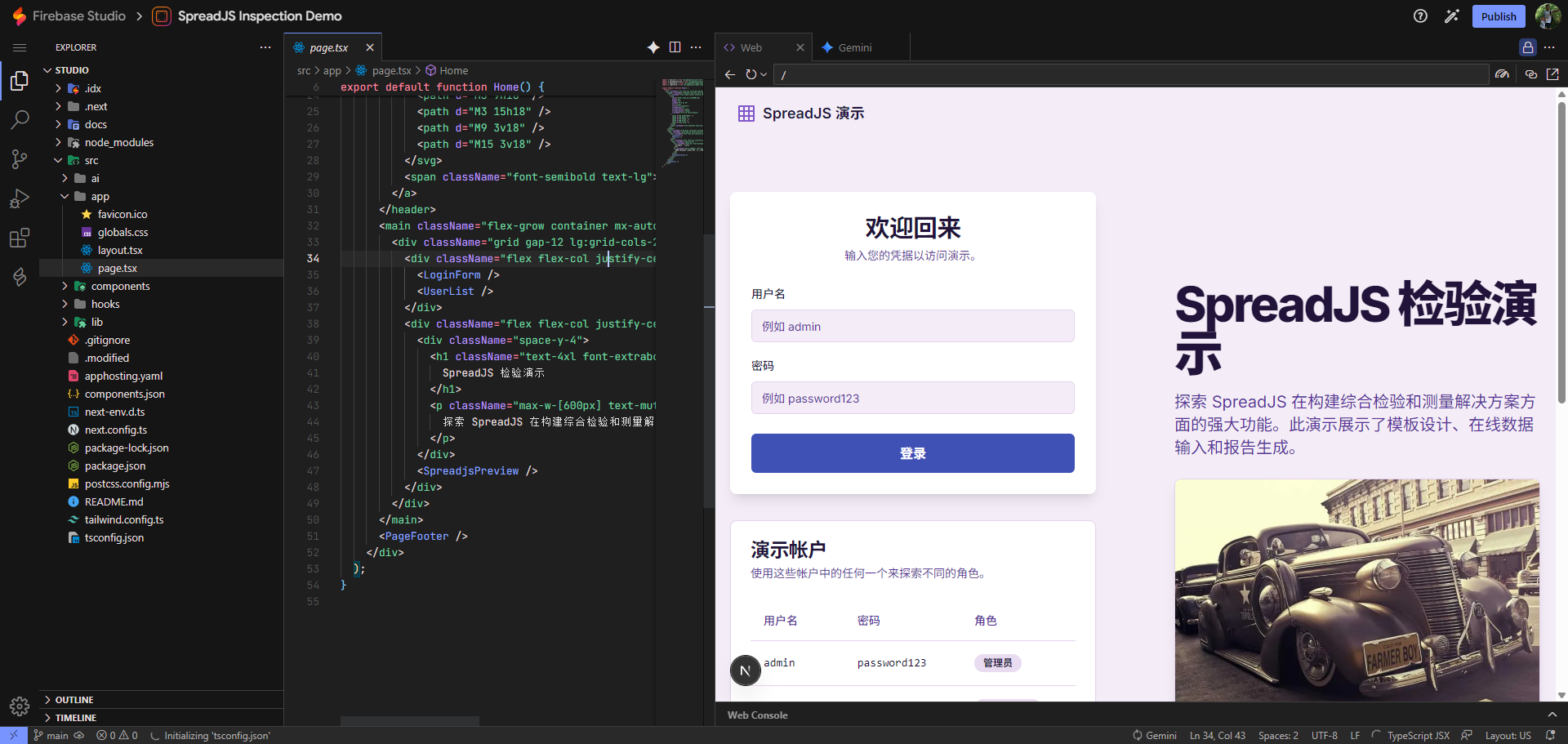Open the hamburger application menu
The image size is (1568, 744).
(20, 47)
